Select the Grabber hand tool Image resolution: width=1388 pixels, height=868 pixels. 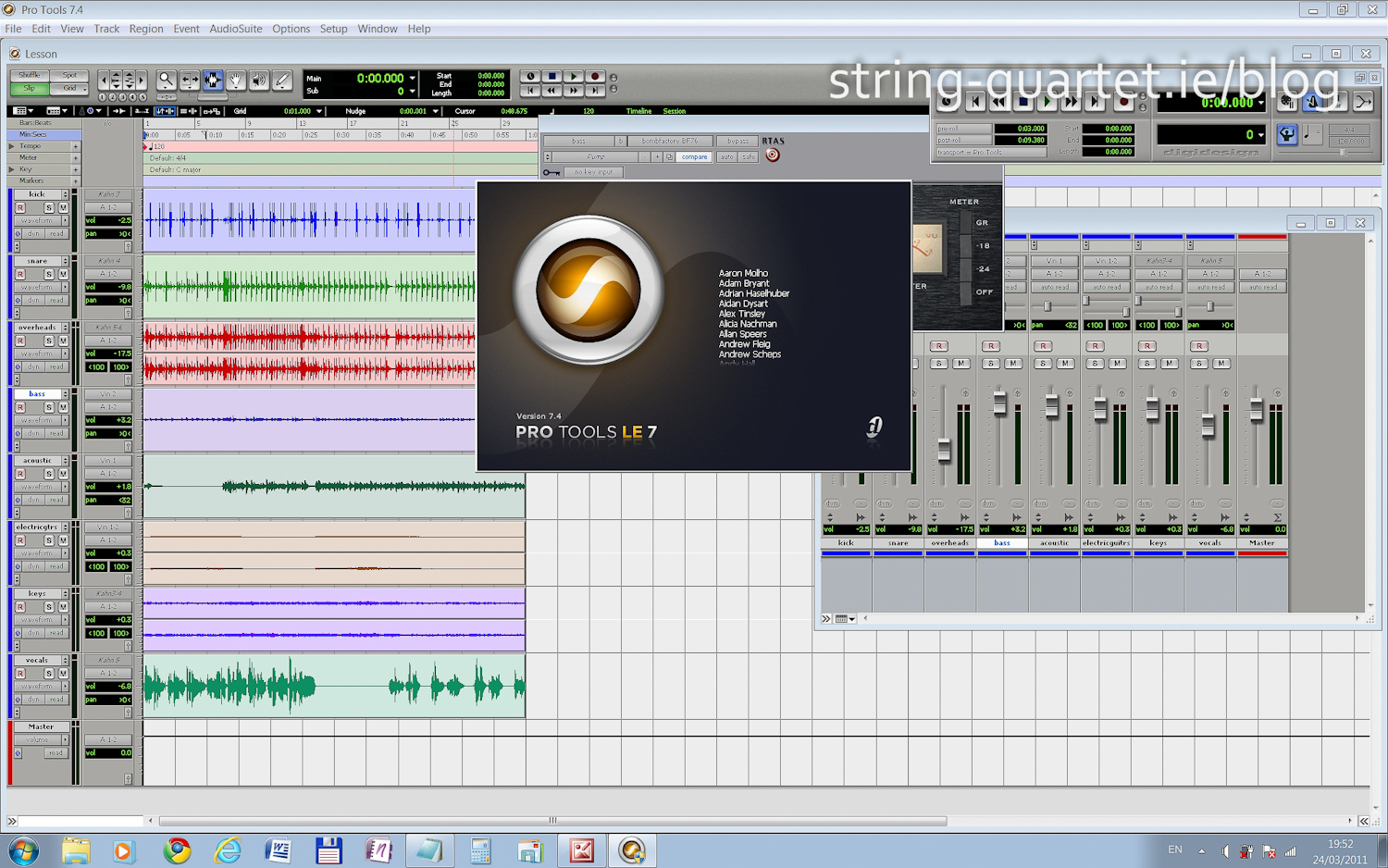coord(236,81)
